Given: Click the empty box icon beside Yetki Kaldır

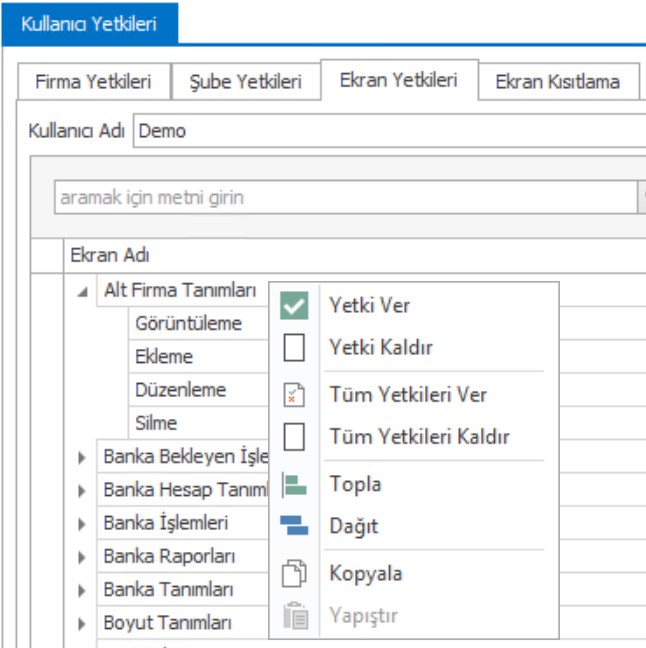Looking at the screenshot, I should (294, 347).
